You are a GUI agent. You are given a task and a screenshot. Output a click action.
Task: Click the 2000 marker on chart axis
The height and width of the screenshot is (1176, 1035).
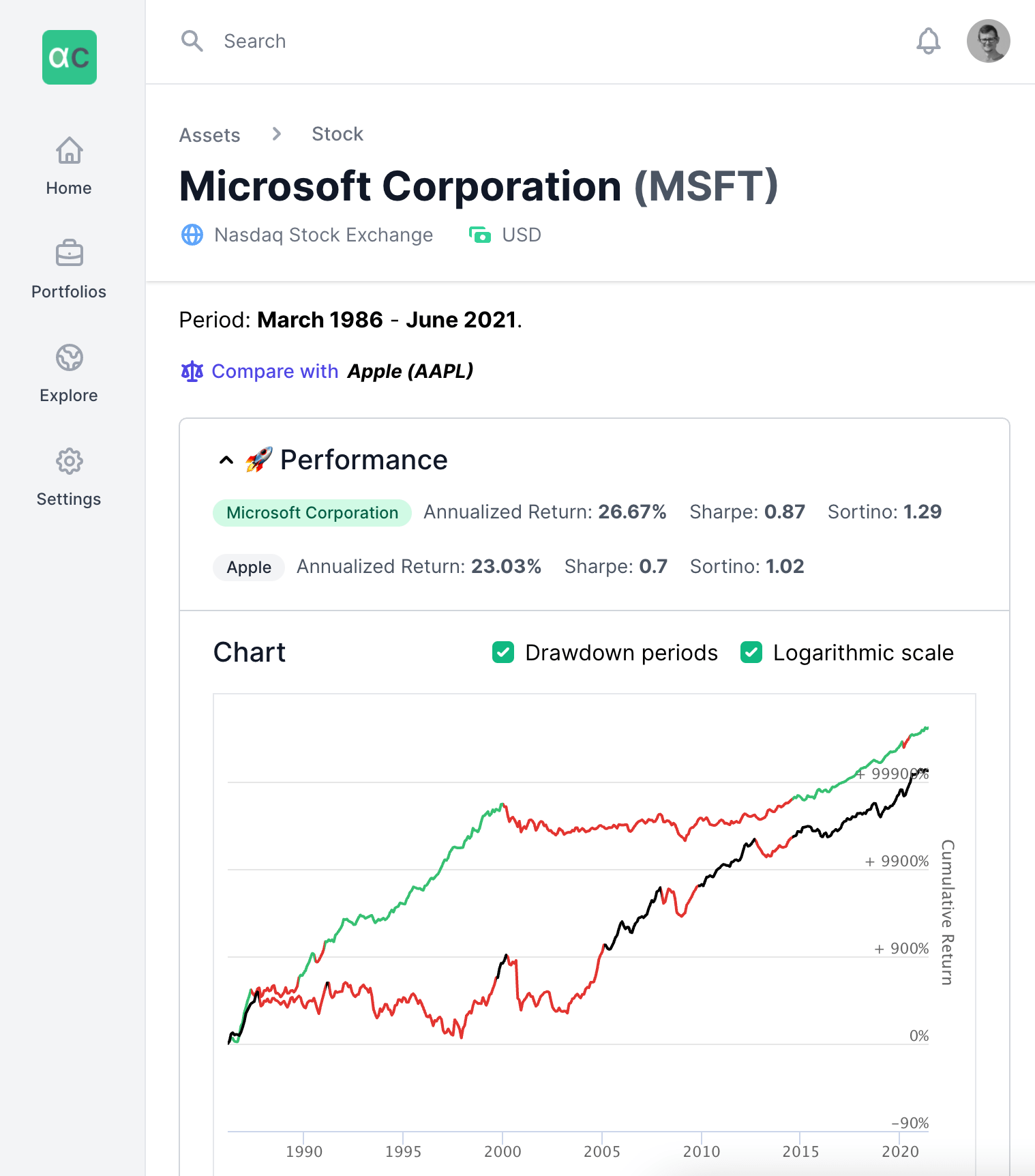point(502,1151)
